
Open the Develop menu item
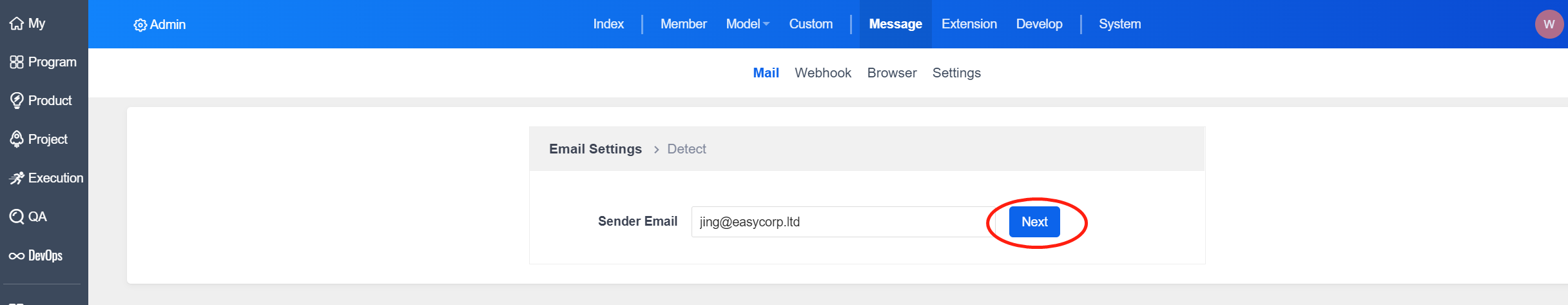pyautogui.click(x=1039, y=24)
